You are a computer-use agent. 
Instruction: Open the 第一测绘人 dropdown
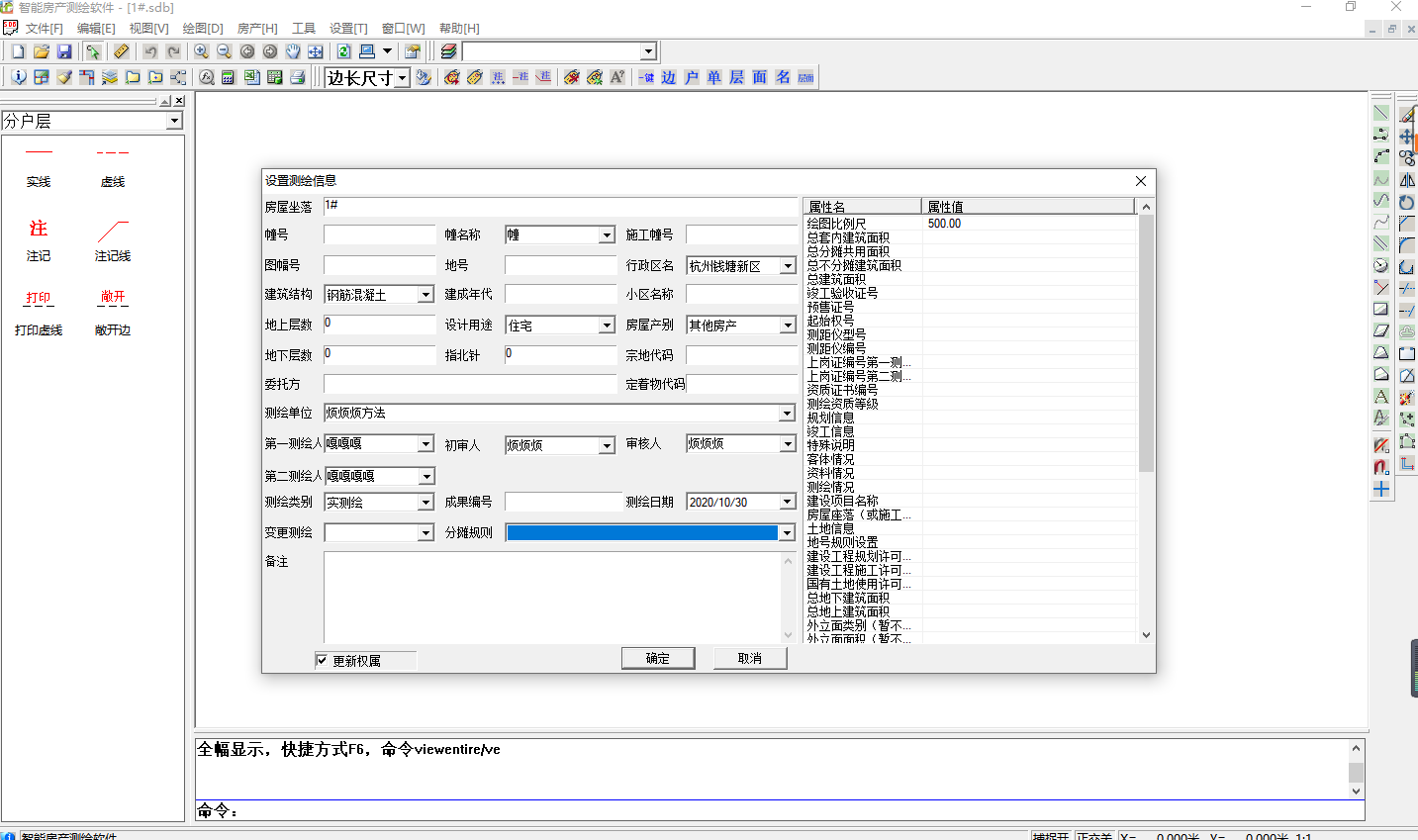pyautogui.click(x=425, y=444)
